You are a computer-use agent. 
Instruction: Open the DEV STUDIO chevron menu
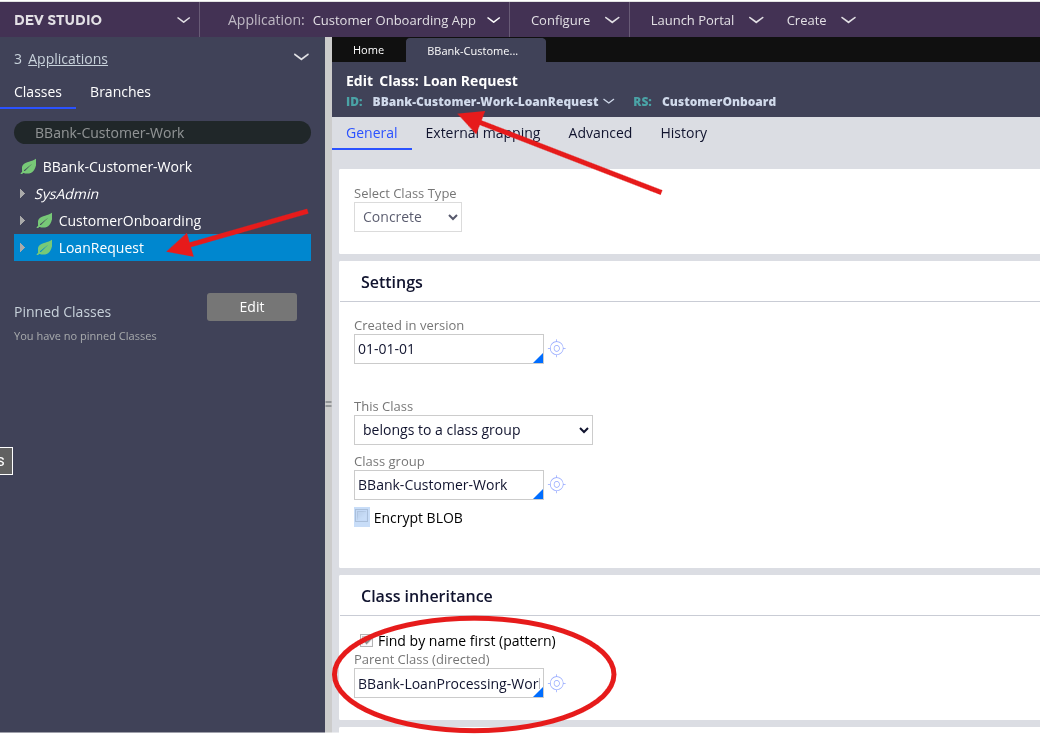[182, 20]
